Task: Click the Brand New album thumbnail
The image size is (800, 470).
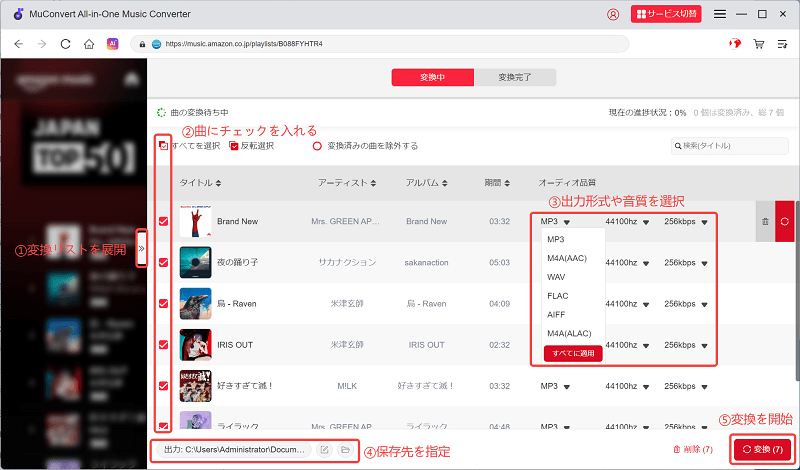Action: 195,221
